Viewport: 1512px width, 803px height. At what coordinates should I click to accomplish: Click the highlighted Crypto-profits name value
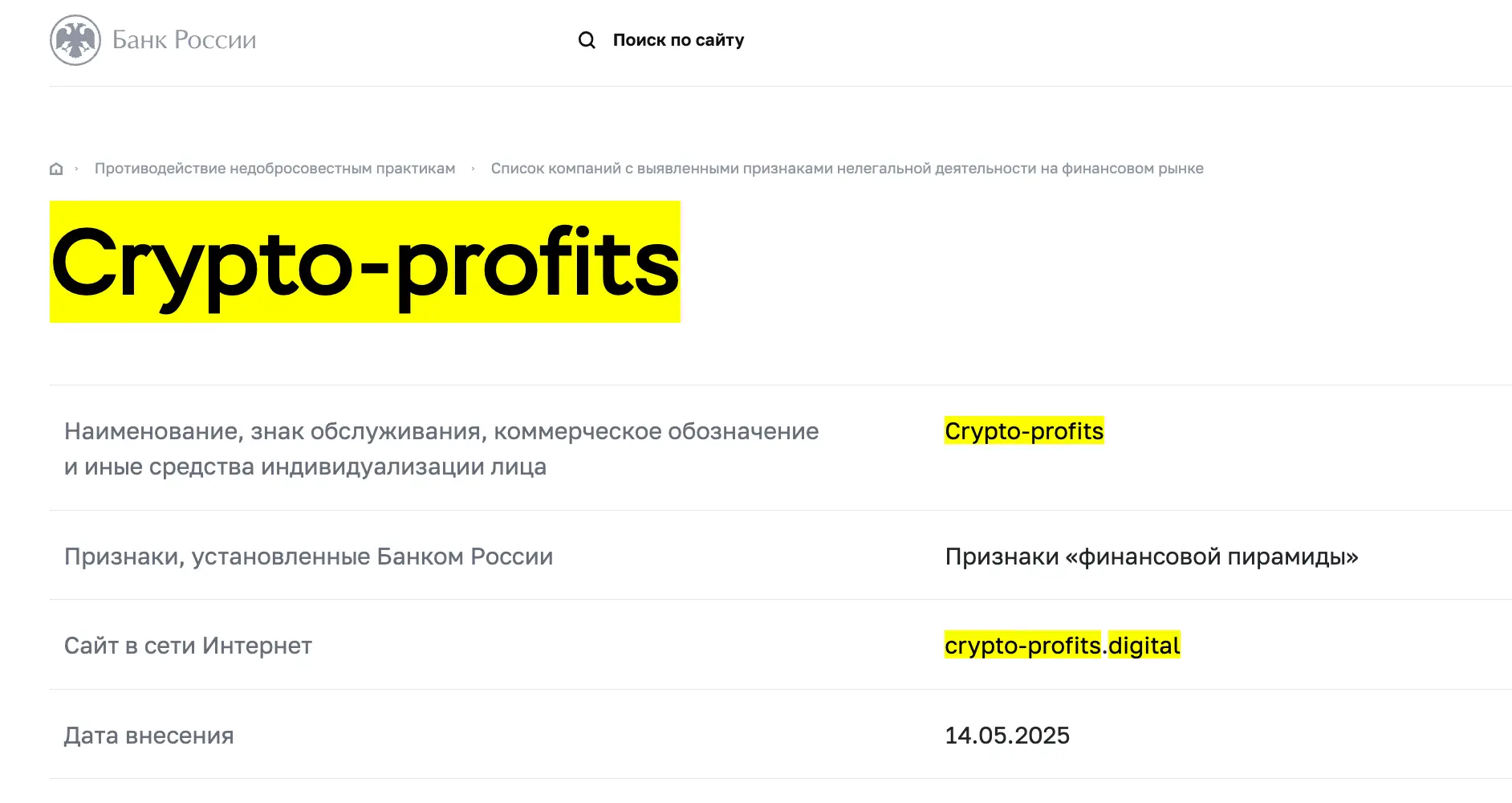click(1024, 431)
